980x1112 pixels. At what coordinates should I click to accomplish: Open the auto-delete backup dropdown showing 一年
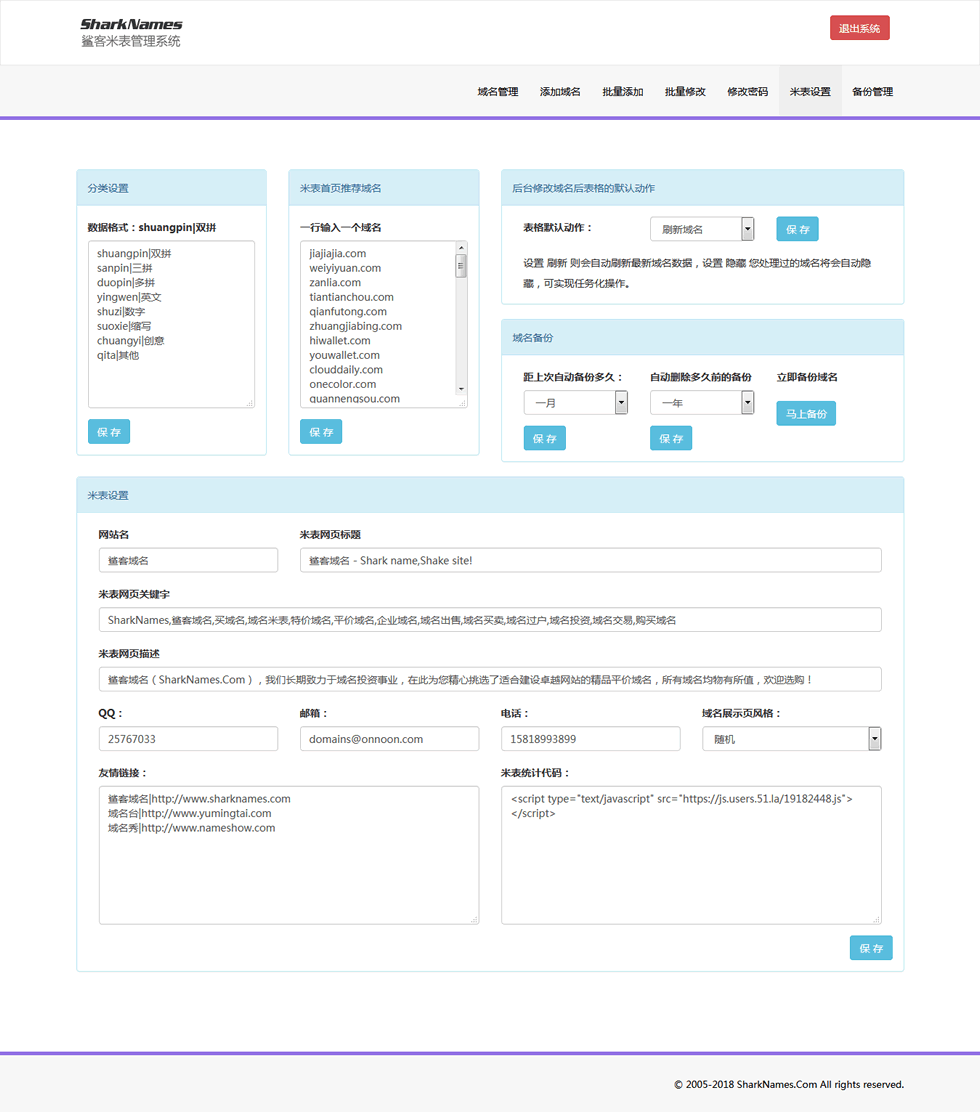702,402
